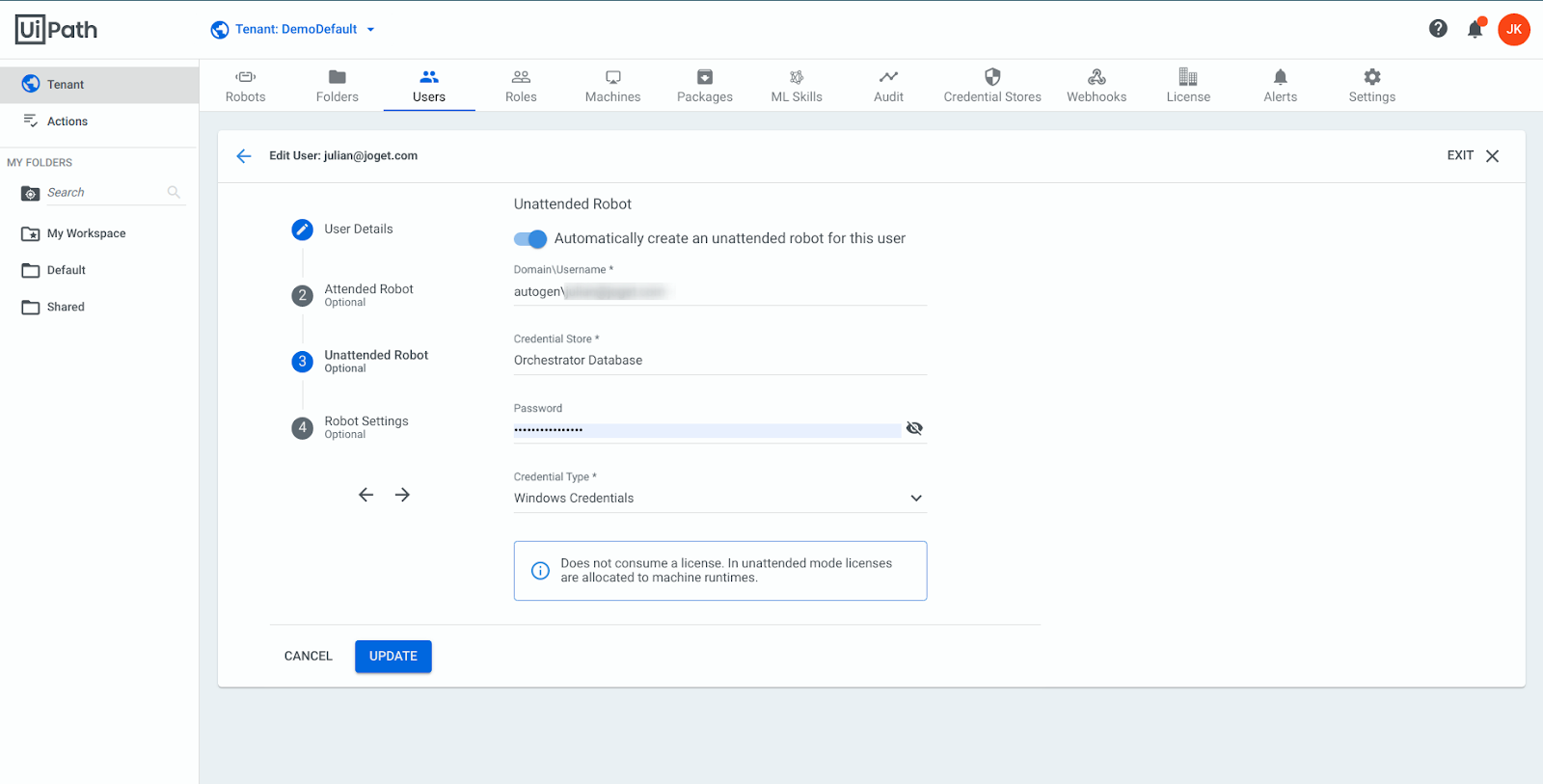Select the Unattended Robot step
Screen dimensions: 1543x784
360,362
